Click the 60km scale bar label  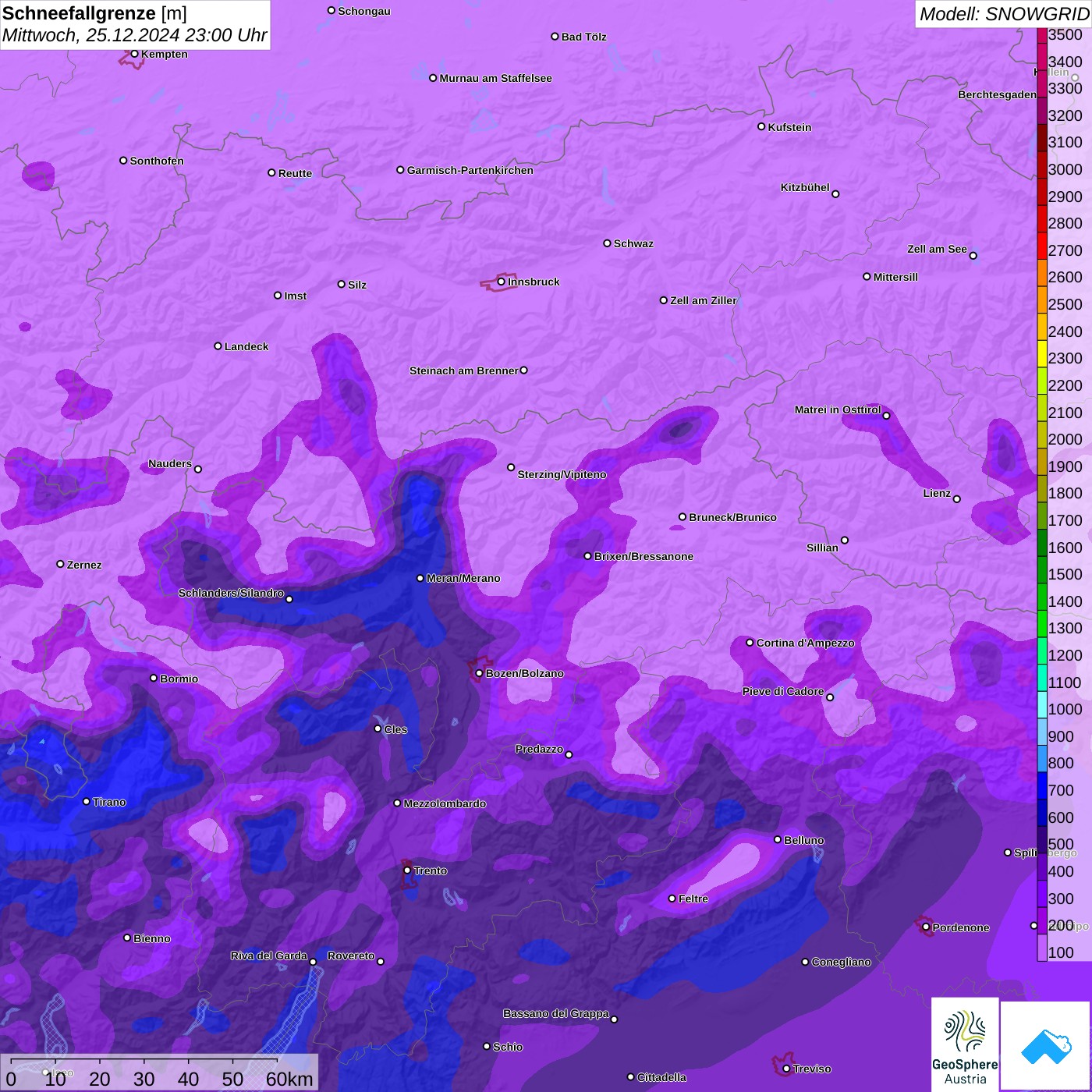point(289,1079)
